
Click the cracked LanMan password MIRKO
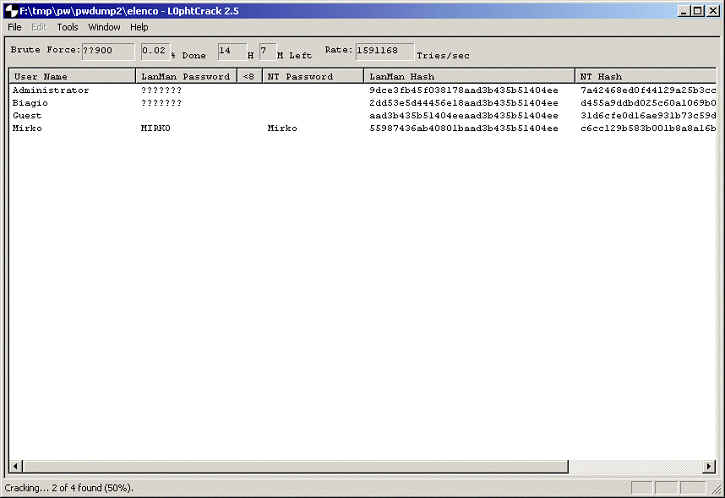tap(155, 128)
